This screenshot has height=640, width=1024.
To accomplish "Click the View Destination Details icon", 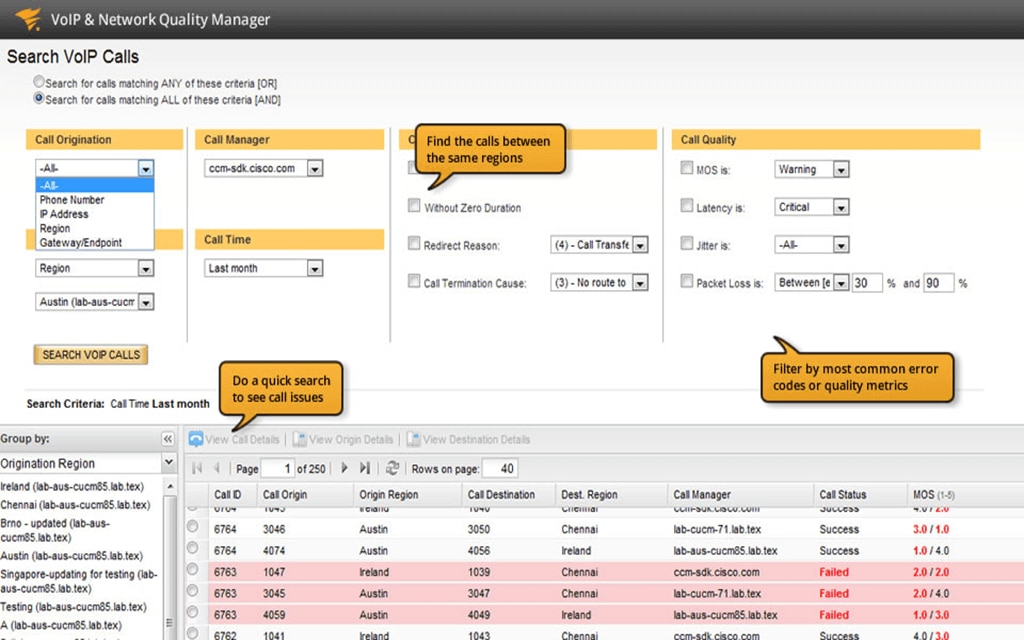I will tap(412, 439).
